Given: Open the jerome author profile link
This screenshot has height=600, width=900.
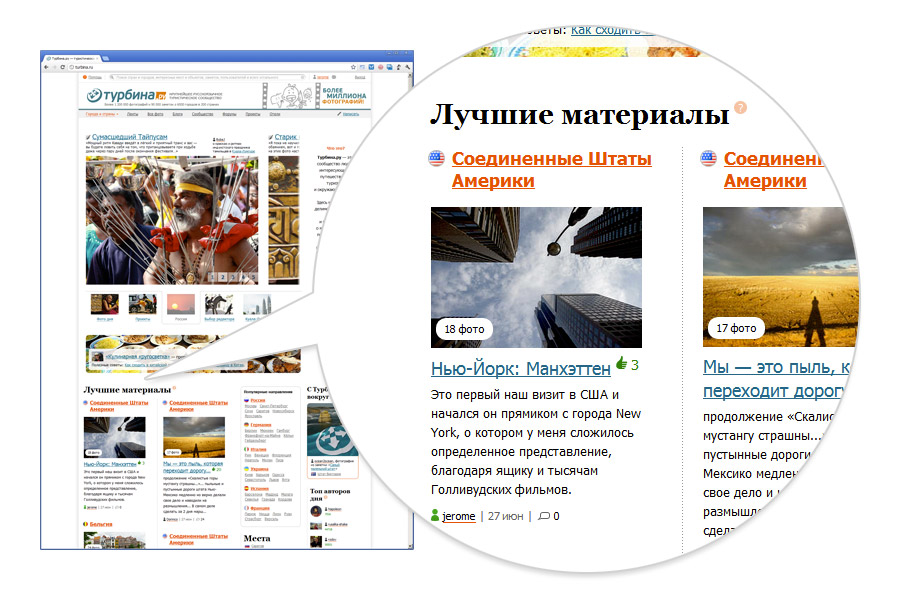Looking at the screenshot, I should [459, 516].
